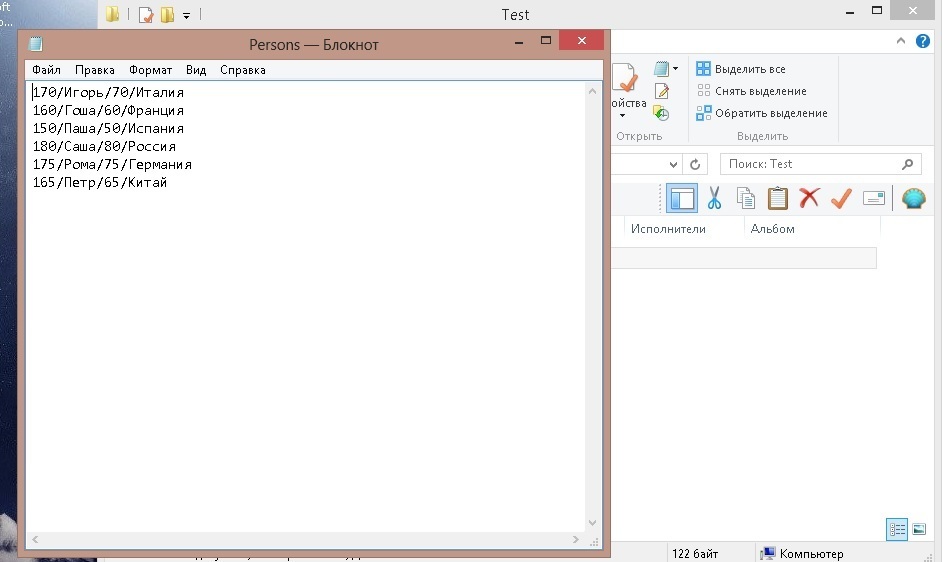Switch to details list view
The width and height of the screenshot is (942, 562).
(897, 529)
